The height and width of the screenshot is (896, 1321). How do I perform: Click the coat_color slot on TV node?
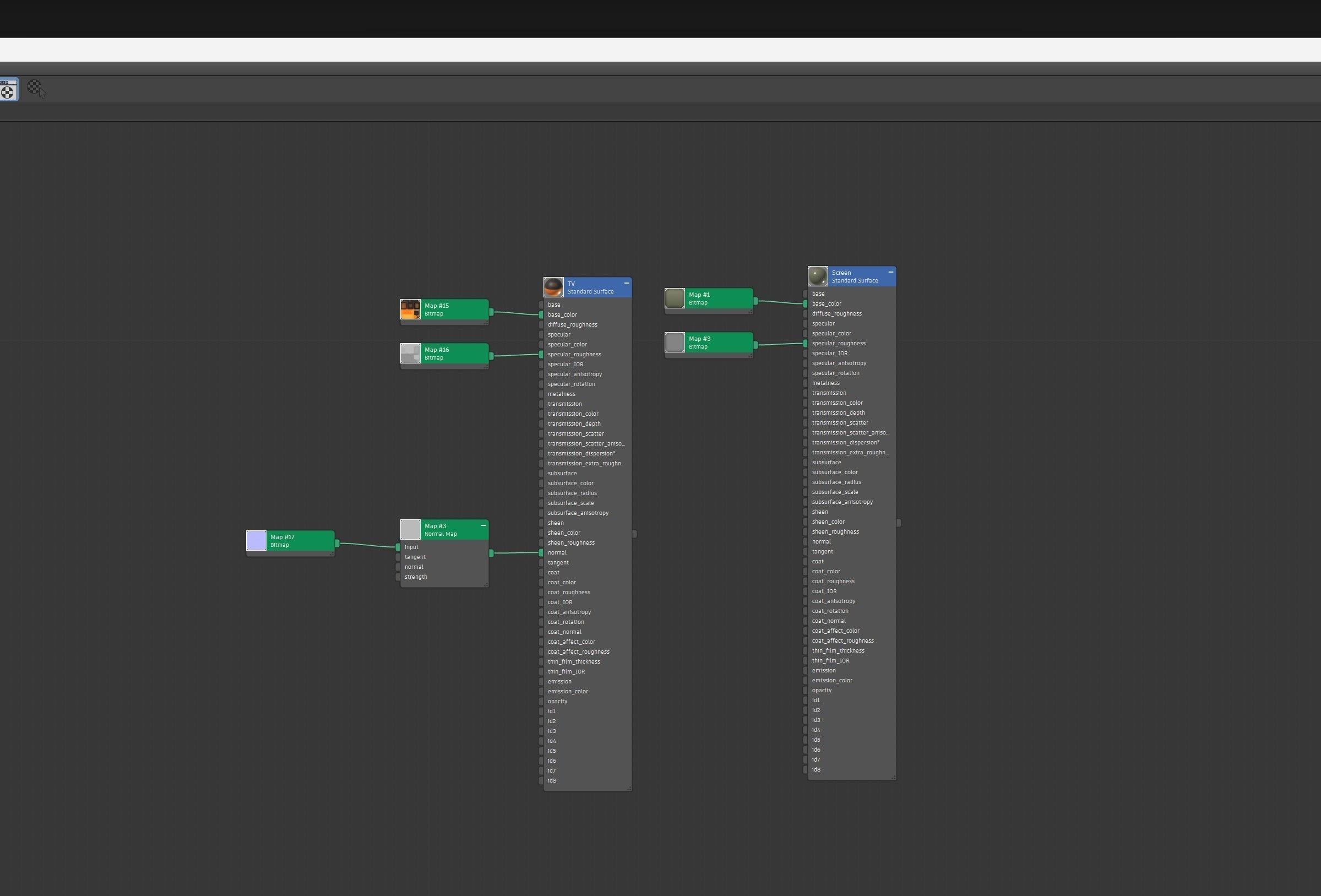[562, 582]
